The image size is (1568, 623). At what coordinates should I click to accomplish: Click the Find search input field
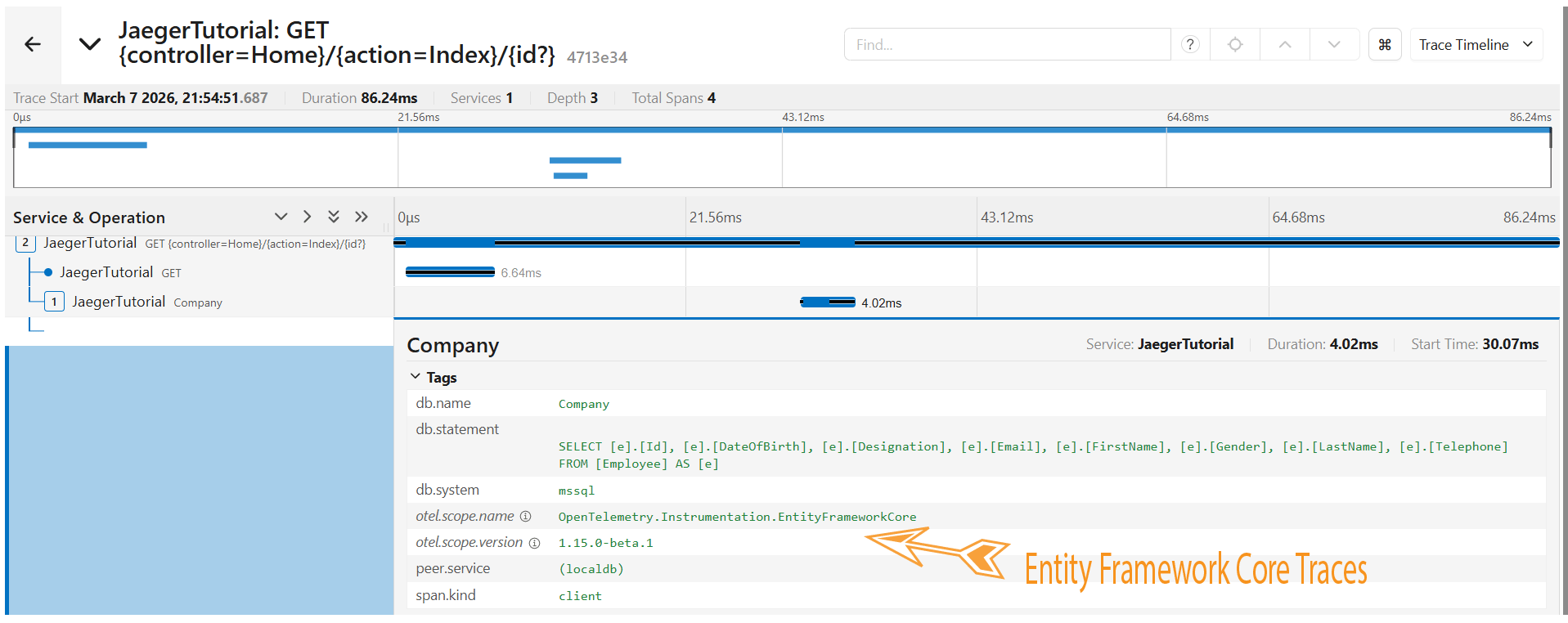[x=1006, y=45]
